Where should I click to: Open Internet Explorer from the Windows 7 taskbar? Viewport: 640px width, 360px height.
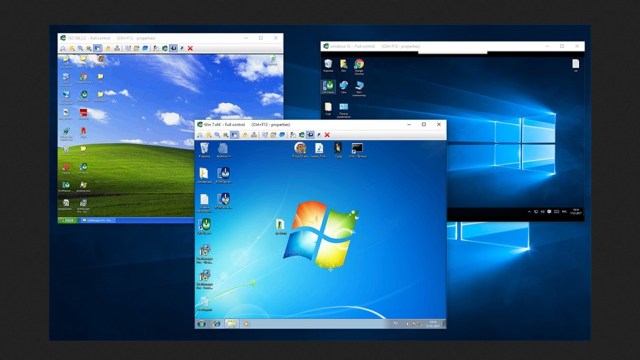217,324
